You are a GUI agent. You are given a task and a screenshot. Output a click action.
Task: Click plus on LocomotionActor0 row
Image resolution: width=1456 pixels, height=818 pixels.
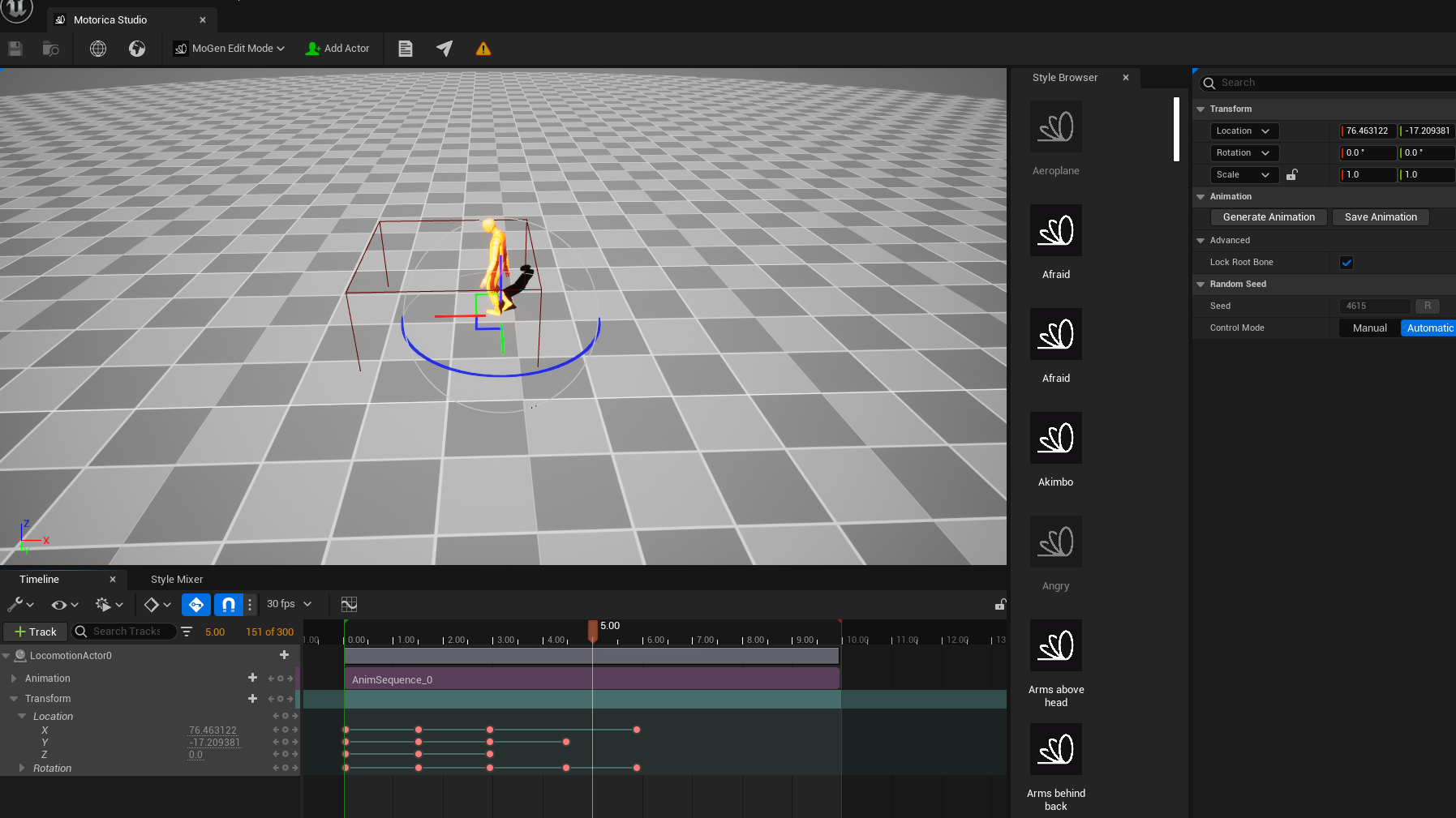pos(284,655)
